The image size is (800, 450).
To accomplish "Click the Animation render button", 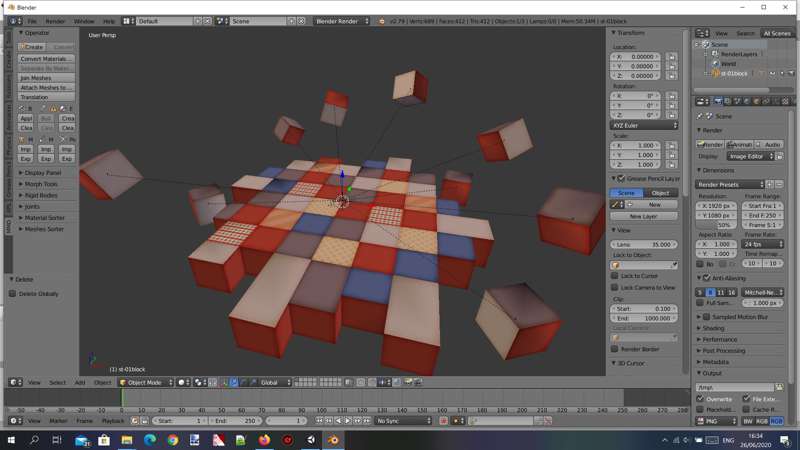I will [x=739, y=145].
